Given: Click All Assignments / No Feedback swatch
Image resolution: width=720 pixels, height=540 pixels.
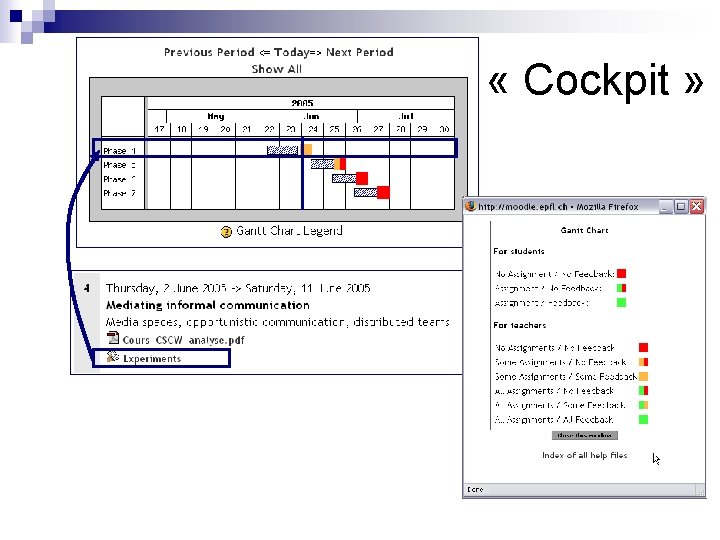Looking at the screenshot, I should pos(643,391).
